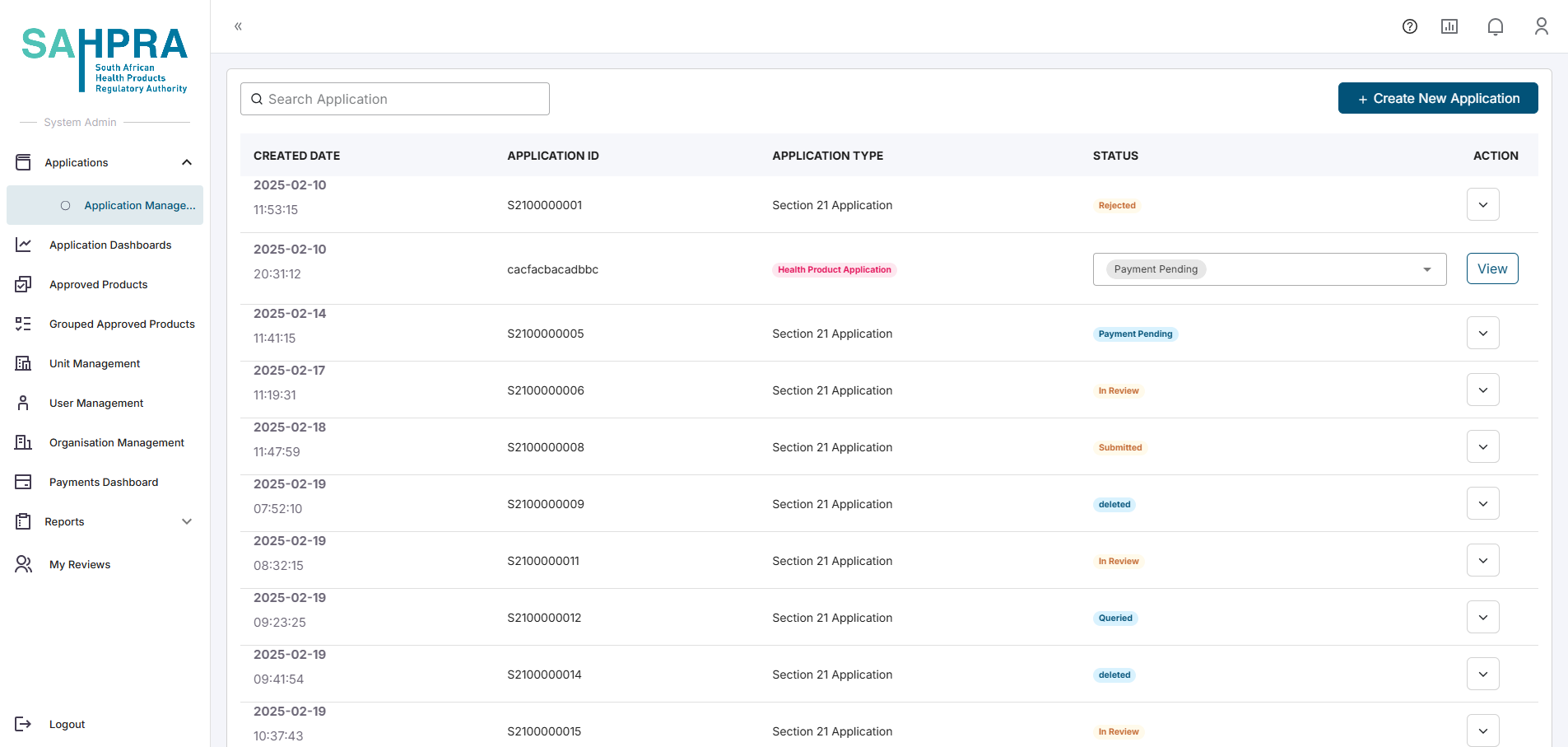Viewport: 1568px width, 747px height.
Task: Expand action dropdown for S2100000012
Action: [x=1482, y=617]
